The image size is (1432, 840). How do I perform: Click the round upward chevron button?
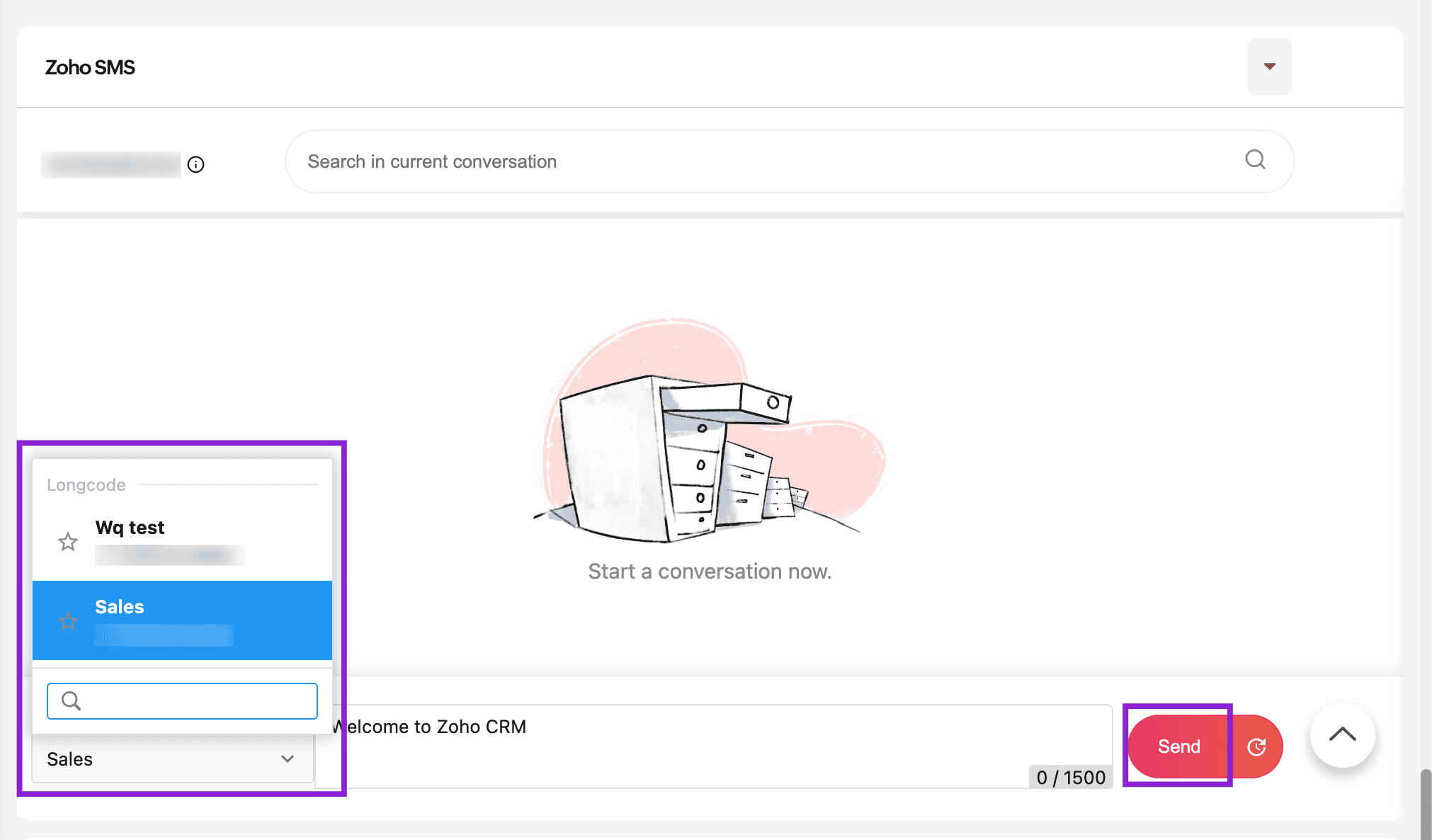1342,735
